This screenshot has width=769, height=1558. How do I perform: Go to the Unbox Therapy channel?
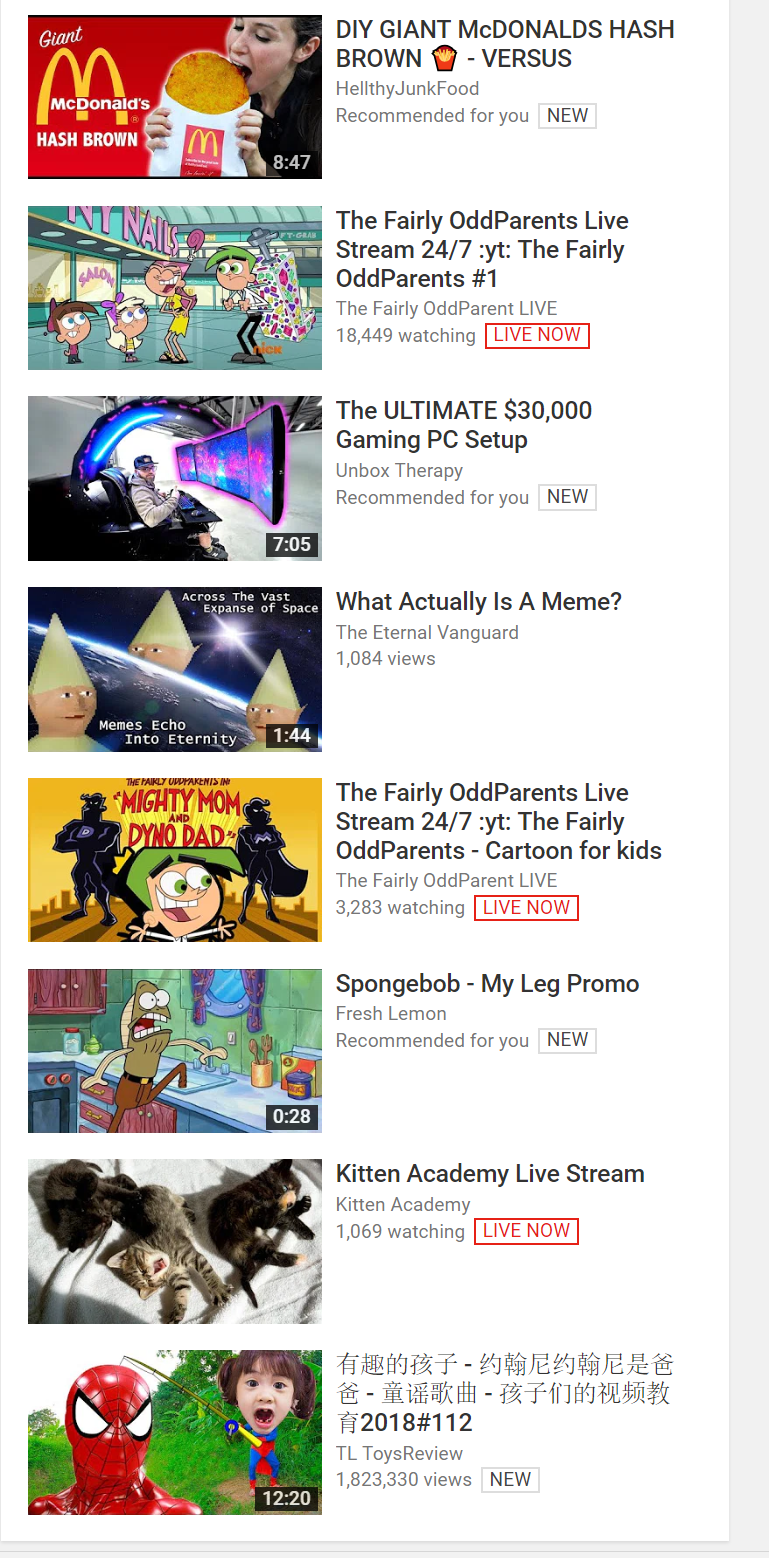(399, 471)
